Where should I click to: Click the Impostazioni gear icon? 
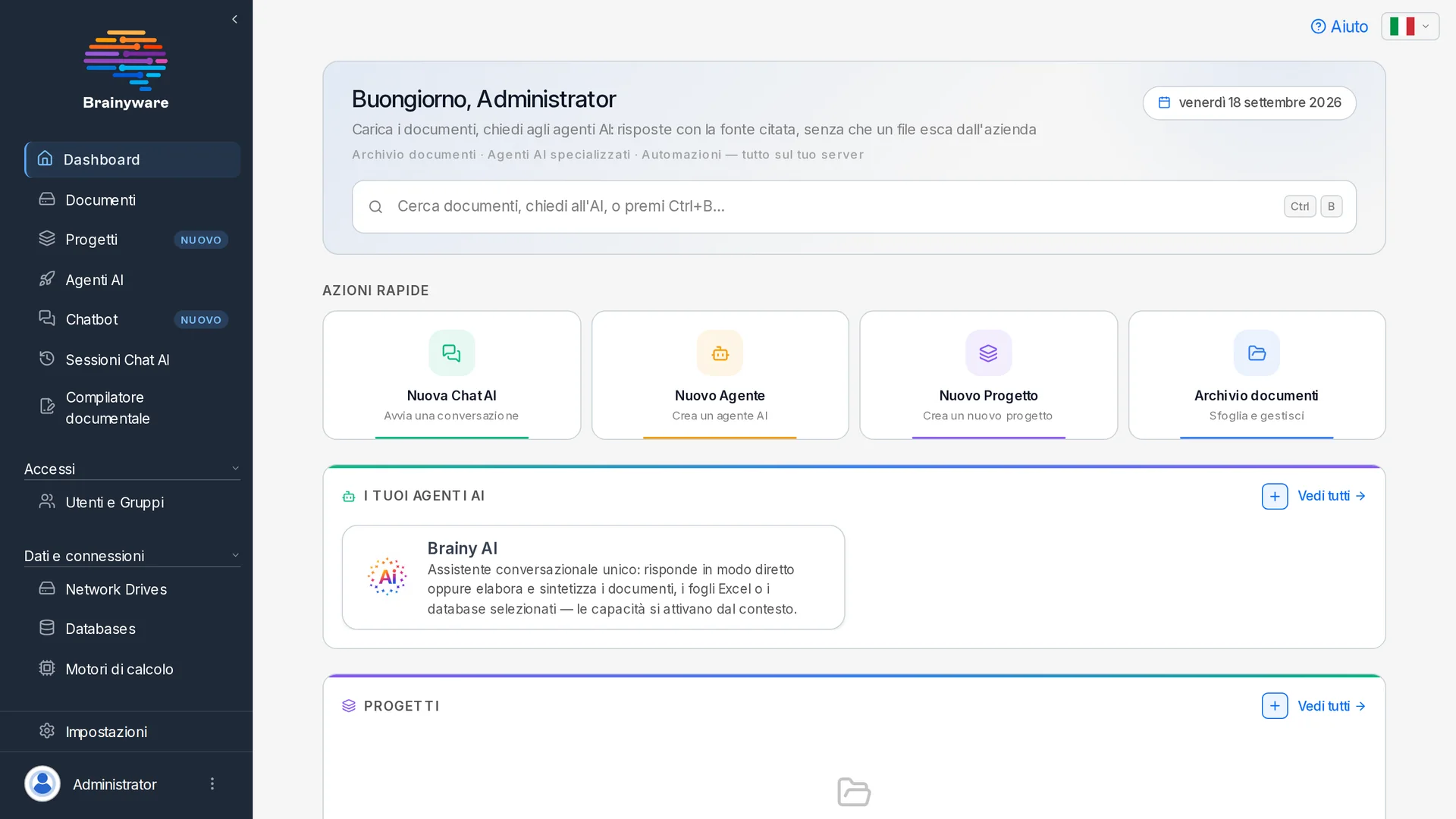[x=47, y=731]
